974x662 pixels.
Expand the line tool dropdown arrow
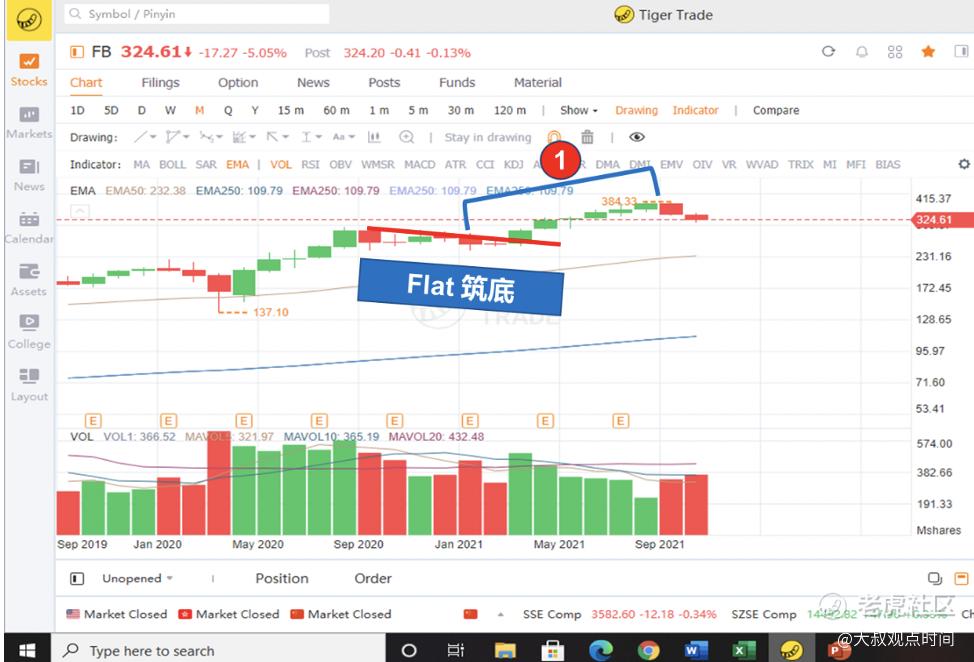153,137
